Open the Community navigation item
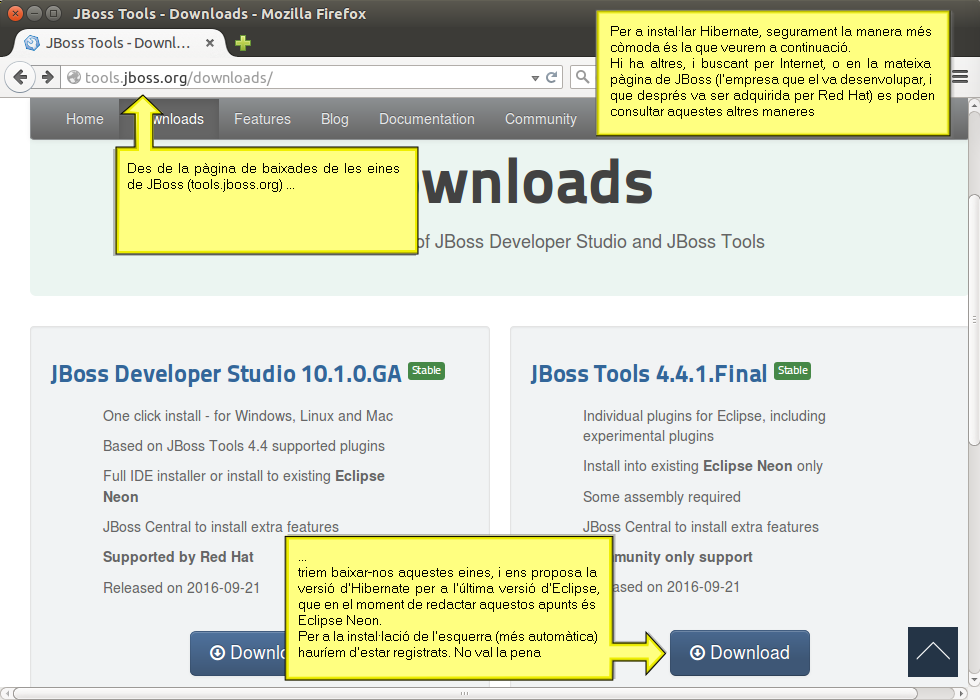 [x=541, y=119]
